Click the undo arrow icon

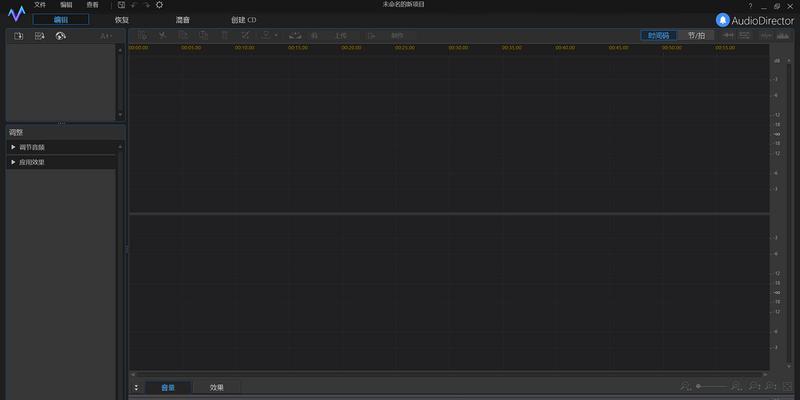pos(134,5)
